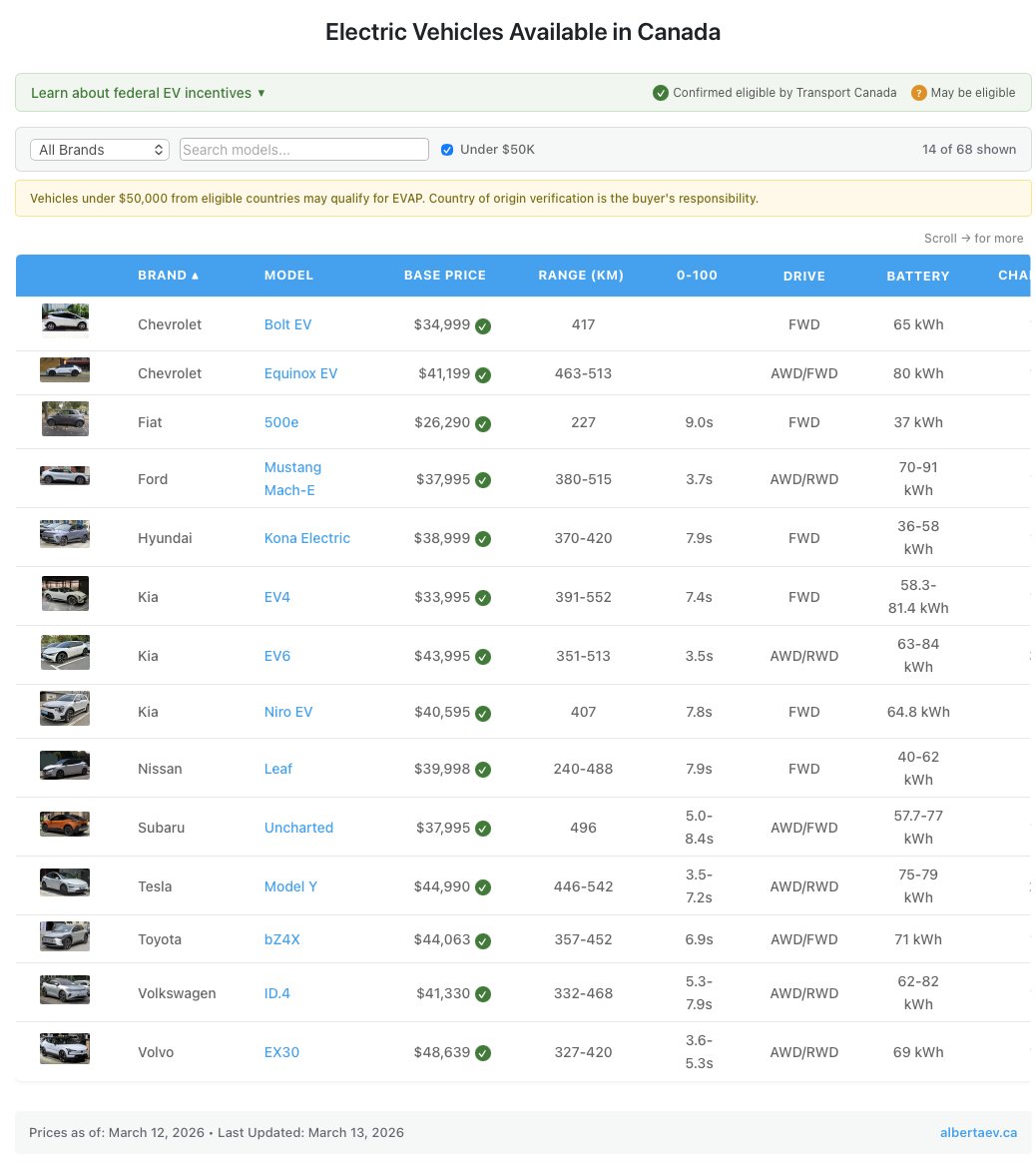This screenshot has height=1163, width=1036.
Task: Sort table by the Brand column header
Action: coord(168,276)
